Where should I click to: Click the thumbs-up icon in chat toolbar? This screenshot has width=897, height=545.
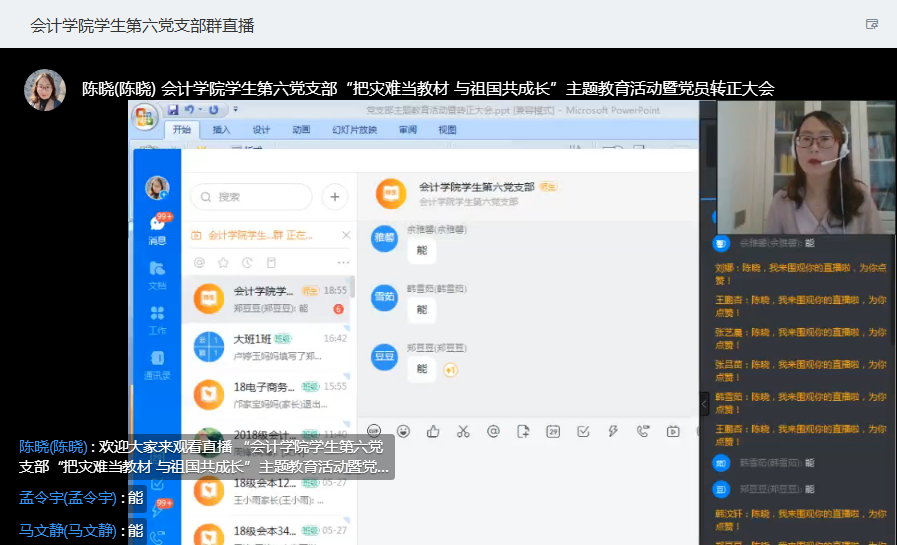coord(433,431)
